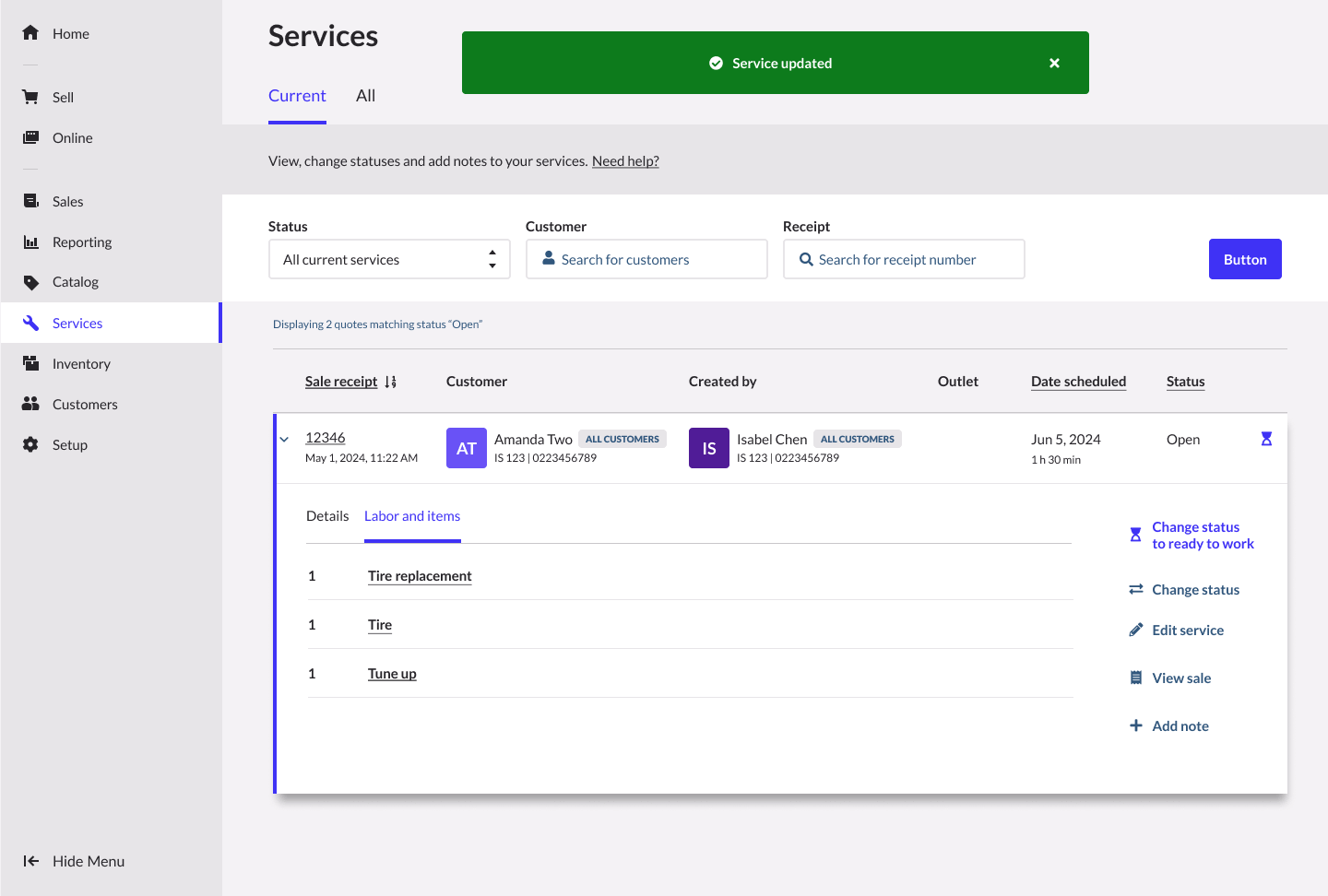This screenshot has width=1328, height=896.
Task: Click the hourglass icon in the service row
Action: pyautogui.click(x=1266, y=439)
